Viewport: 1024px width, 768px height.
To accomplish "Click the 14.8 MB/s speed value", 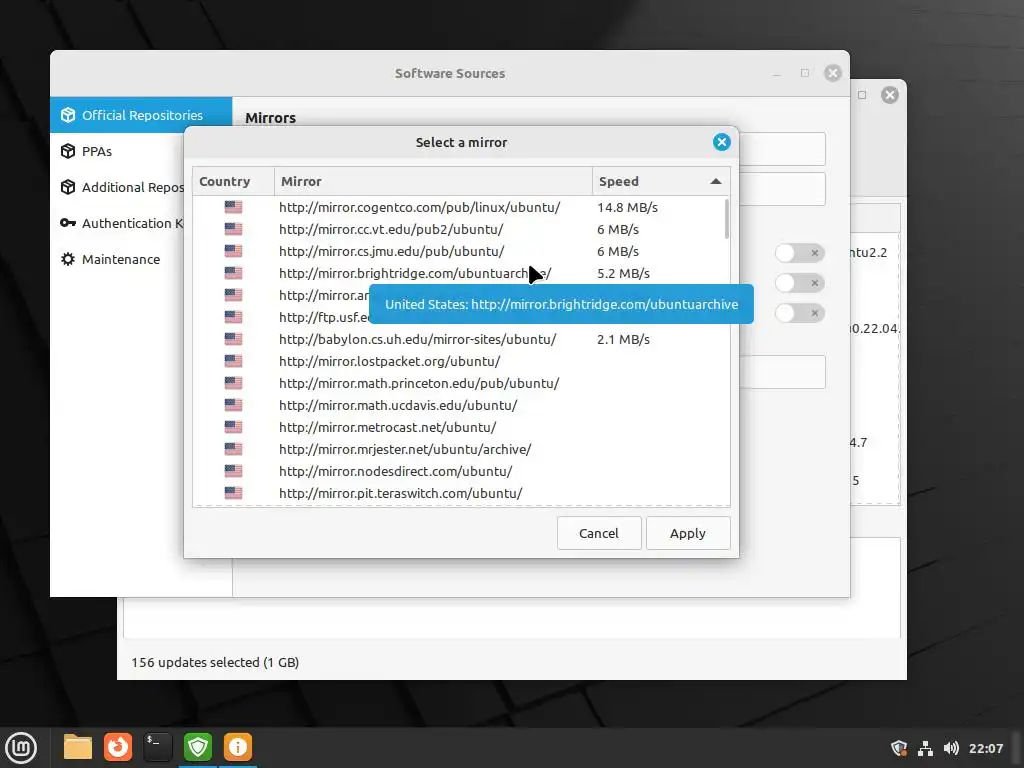I will click(627, 207).
